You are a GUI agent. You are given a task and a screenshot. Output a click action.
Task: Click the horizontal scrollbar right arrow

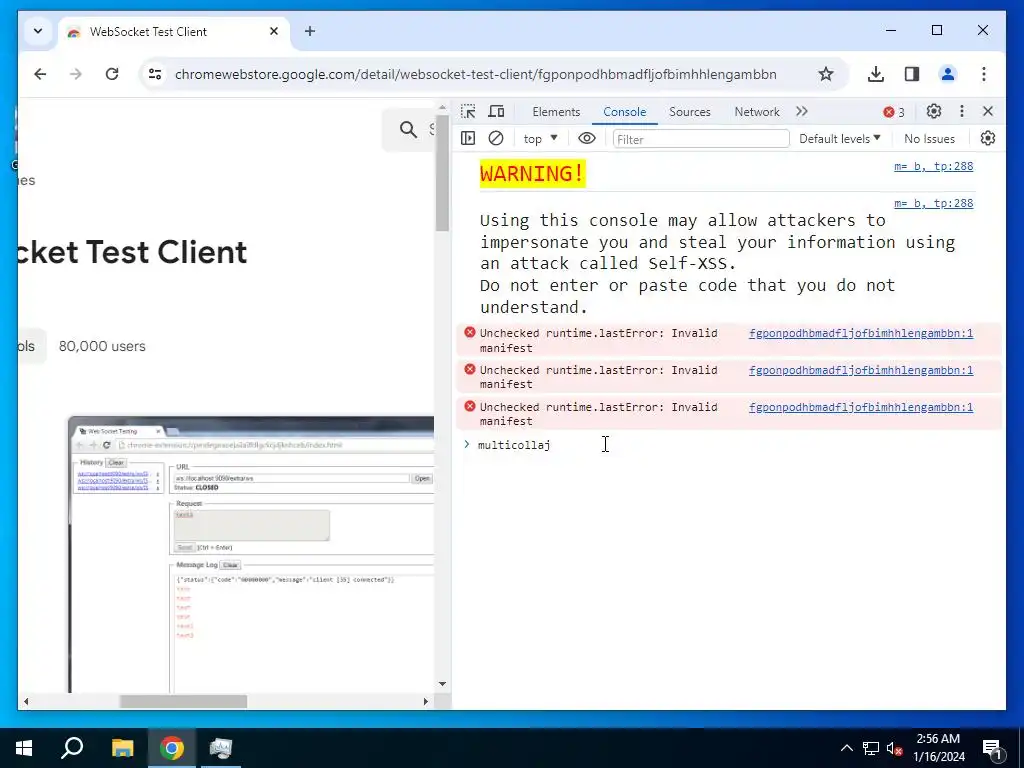pos(425,701)
